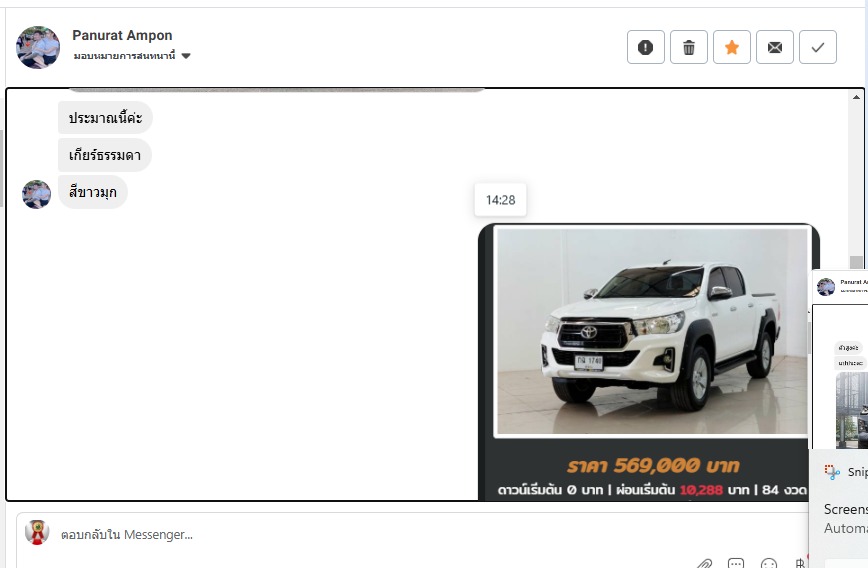Toggle the orange star follow-up marker
This screenshot has height=568, width=868.
pyautogui.click(x=732, y=47)
